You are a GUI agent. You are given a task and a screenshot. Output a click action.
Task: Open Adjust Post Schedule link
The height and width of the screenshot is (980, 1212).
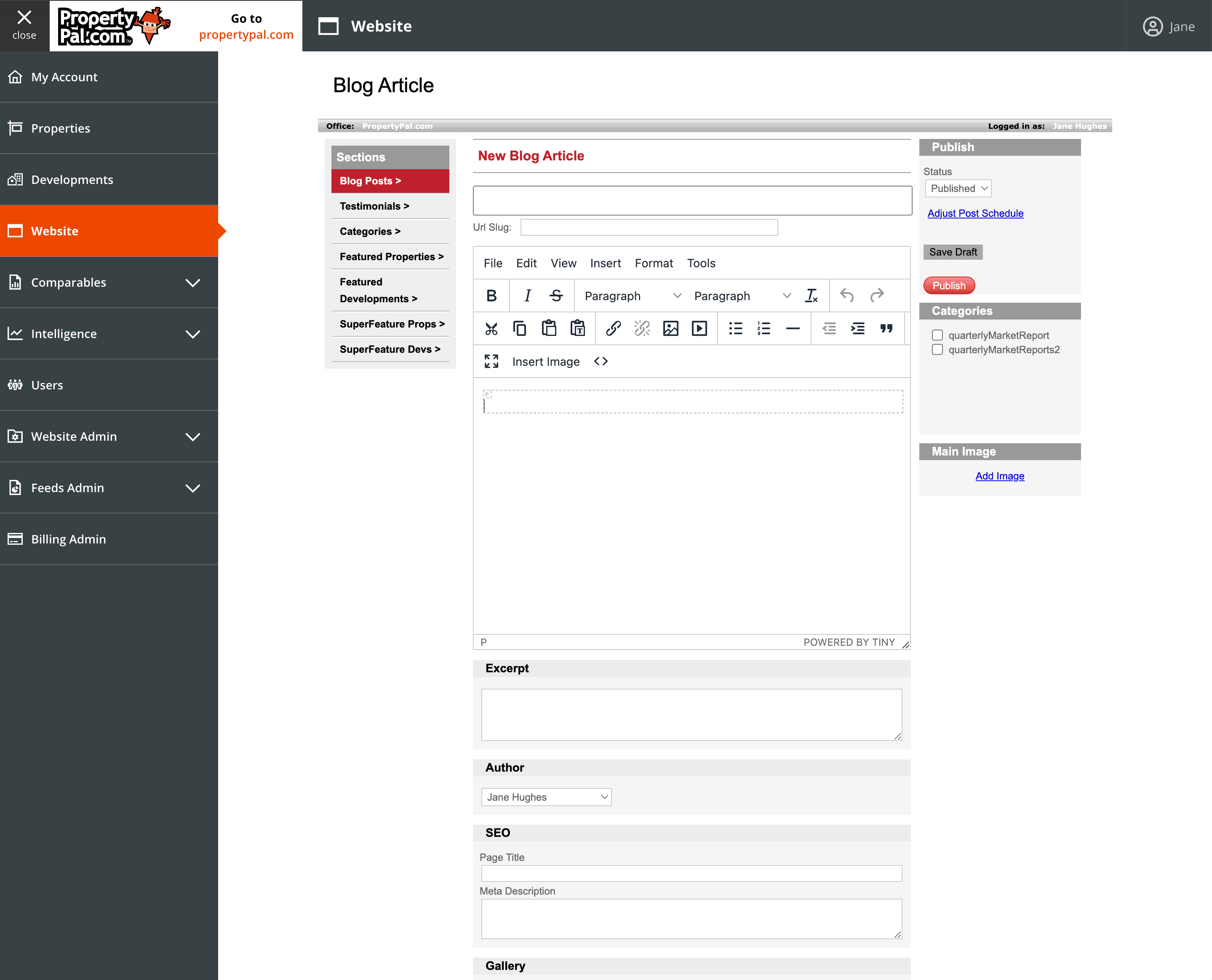975,213
